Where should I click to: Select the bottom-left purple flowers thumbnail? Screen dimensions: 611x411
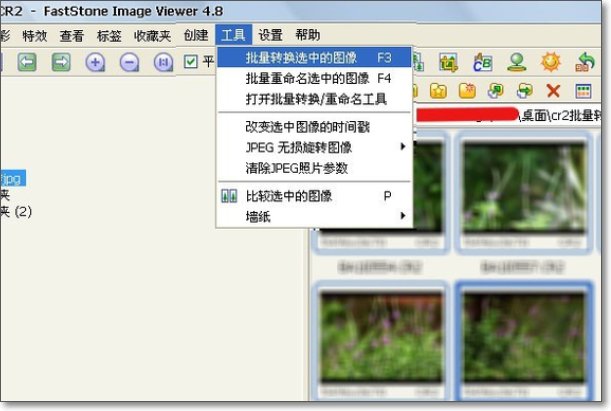point(381,341)
